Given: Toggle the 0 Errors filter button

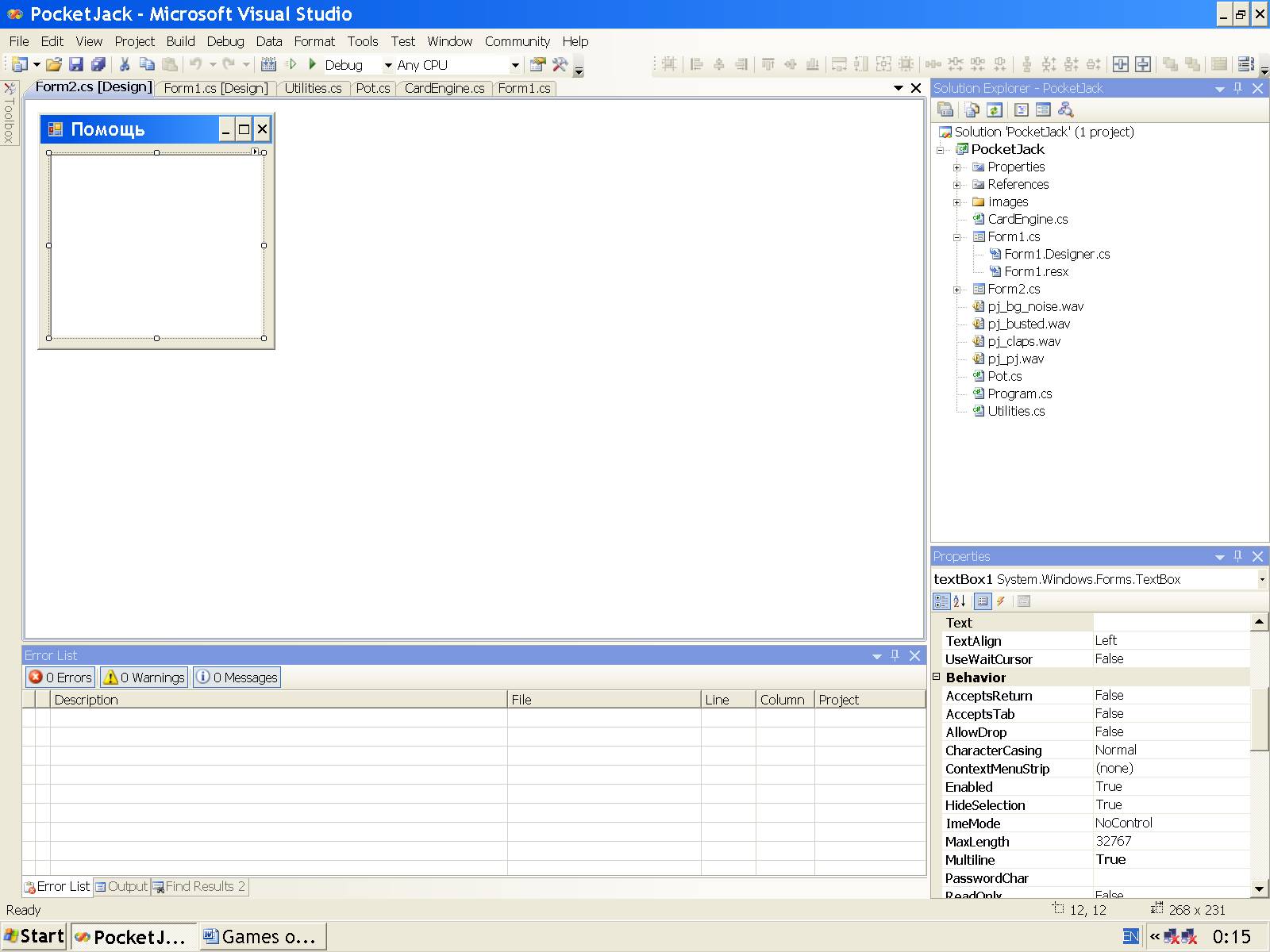Looking at the screenshot, I should click(60, 678).
